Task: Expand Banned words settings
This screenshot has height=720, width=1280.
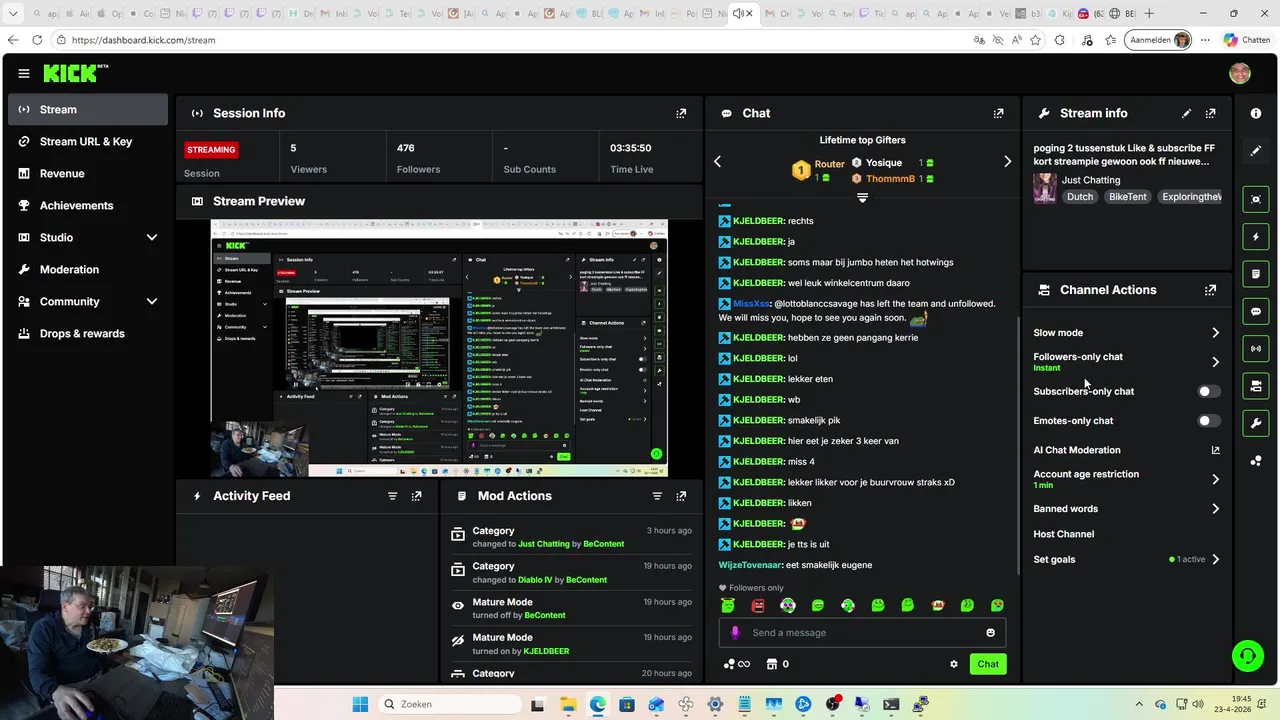Action: click(1215, 509)
